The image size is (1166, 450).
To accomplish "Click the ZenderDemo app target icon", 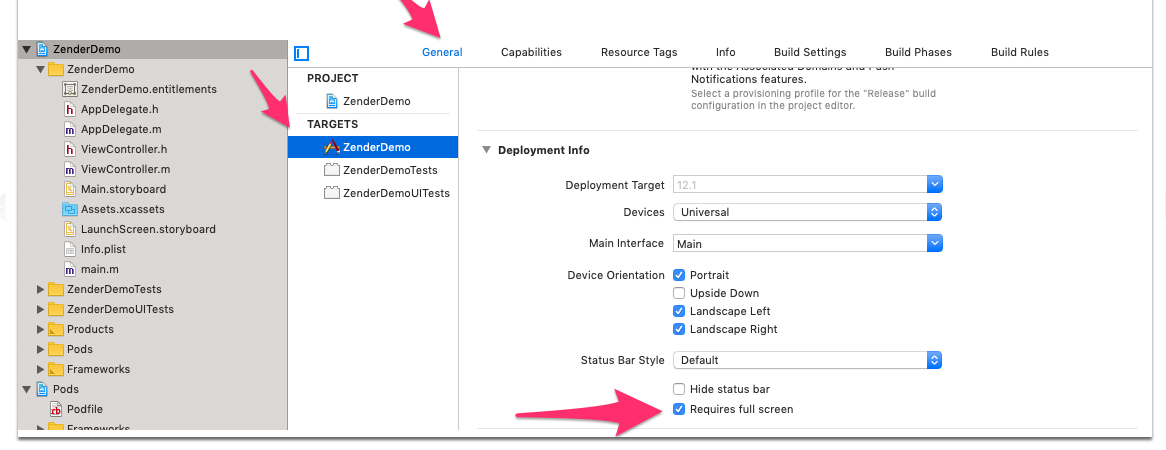I will pos(332,147).
